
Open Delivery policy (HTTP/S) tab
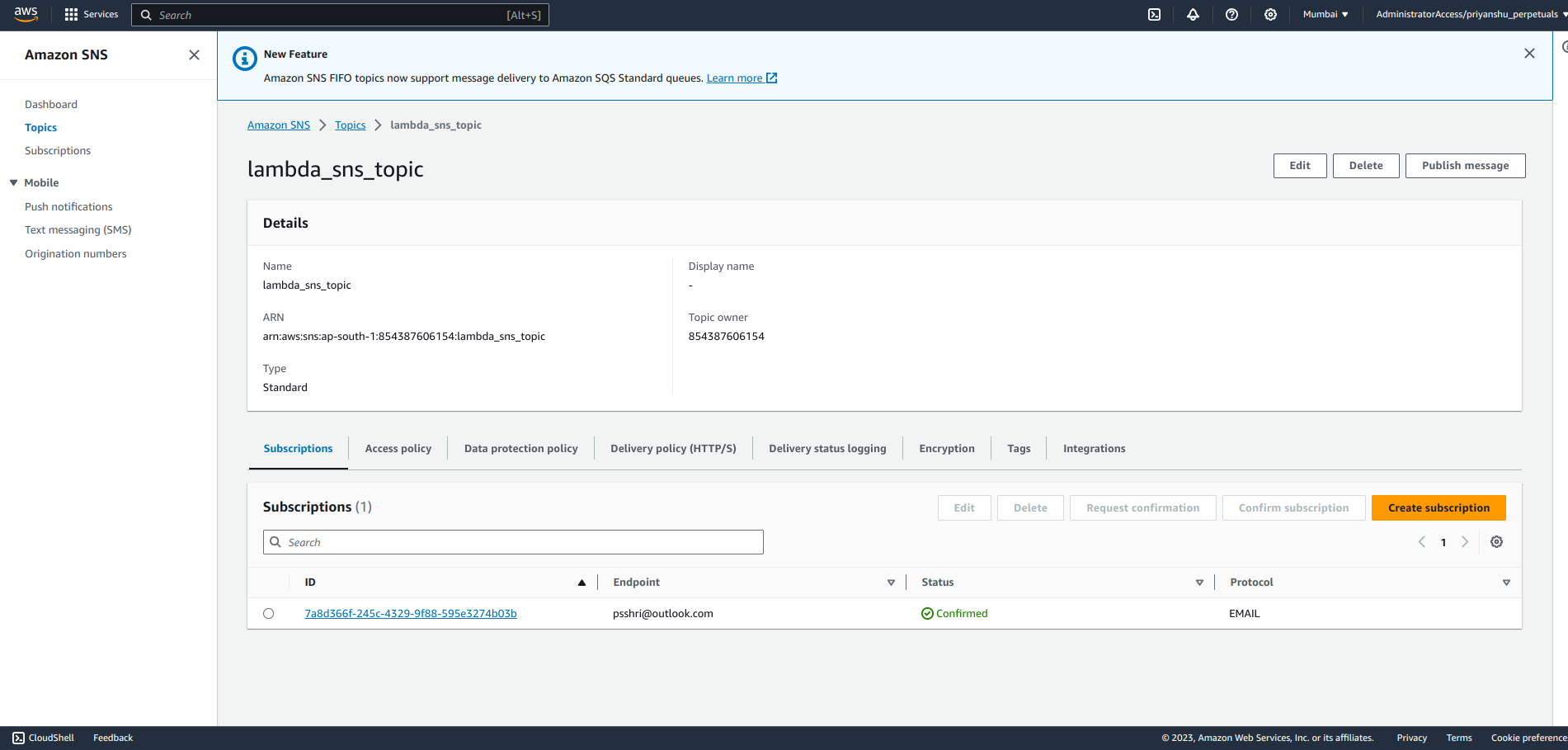(x=673, y=448)
